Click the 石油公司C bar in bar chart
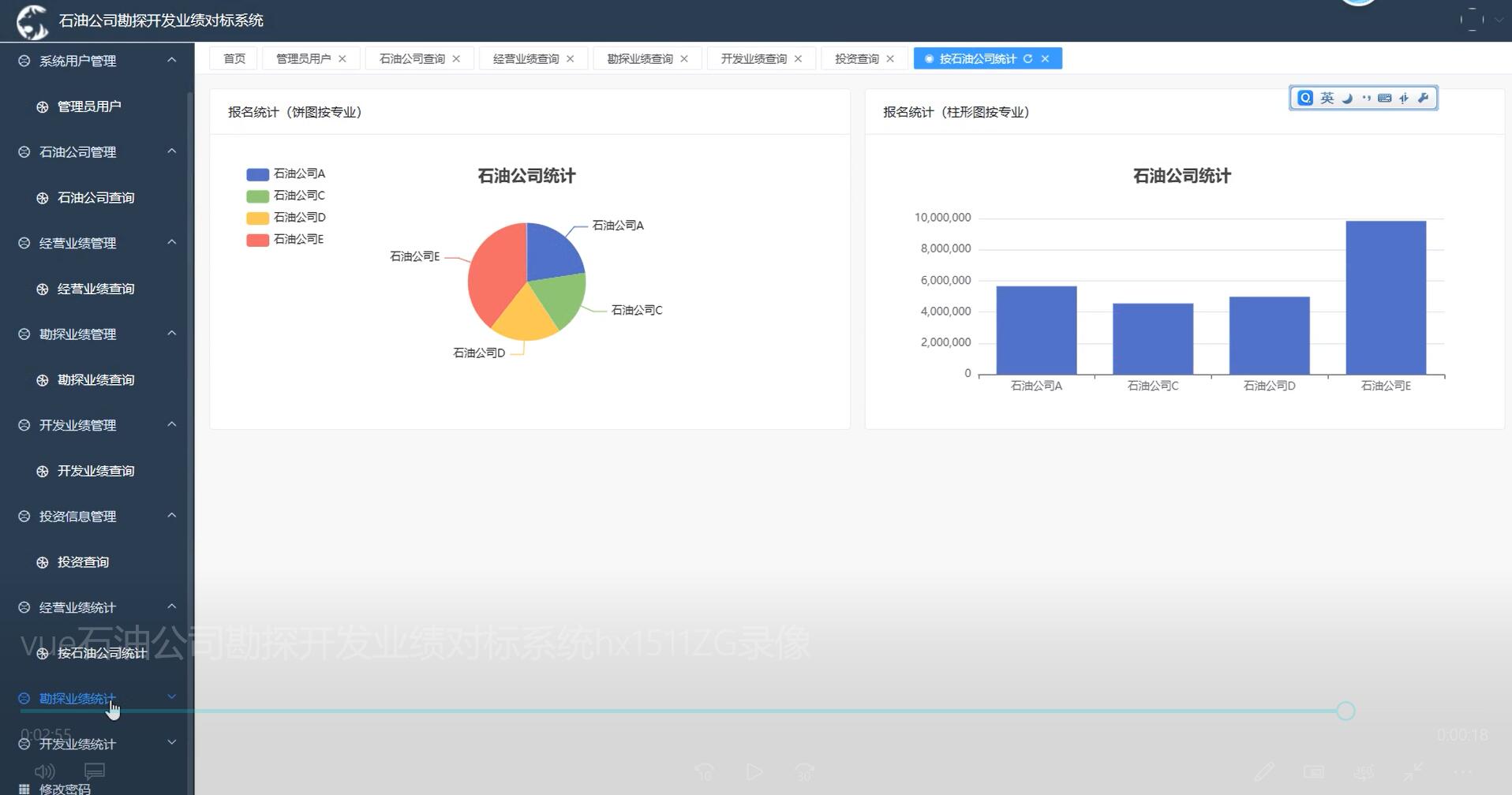This screenshot has width=1512, height=795. [1153, 339]
